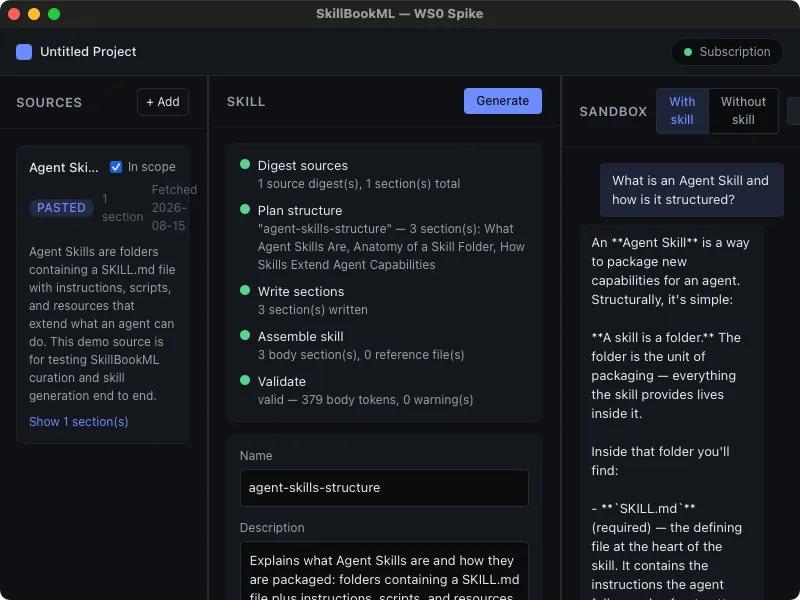The width and height of the screenshot is (800, 600).
Task: Click '3 section(s) written' text
Action: tap(313, 310)
